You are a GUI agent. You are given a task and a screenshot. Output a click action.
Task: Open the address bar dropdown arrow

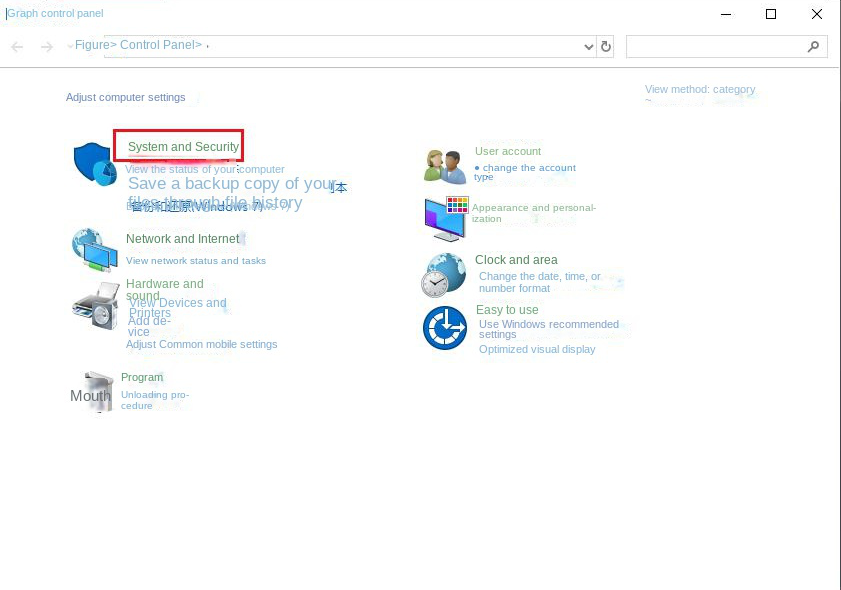[590, 46]
